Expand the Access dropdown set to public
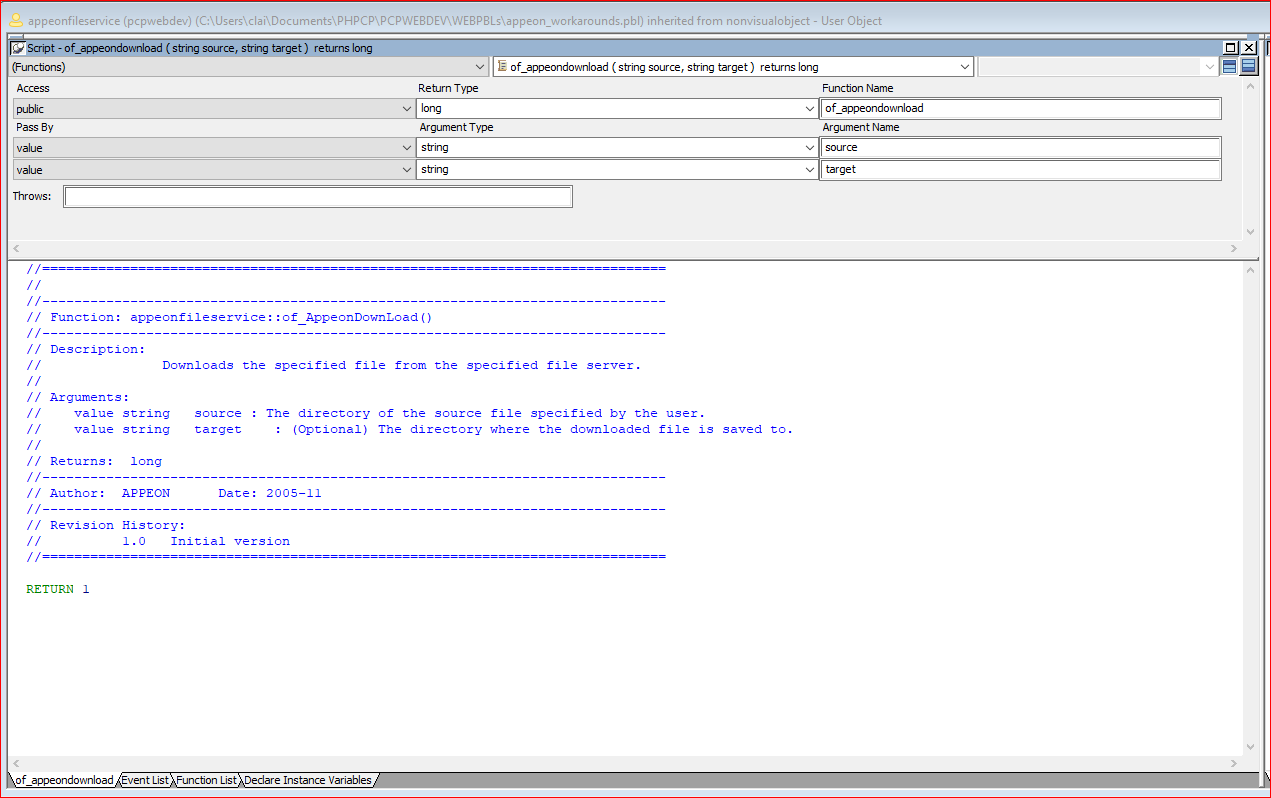Image resolution: width=1271 pixels, height=798 pixels. click(406, 109)
